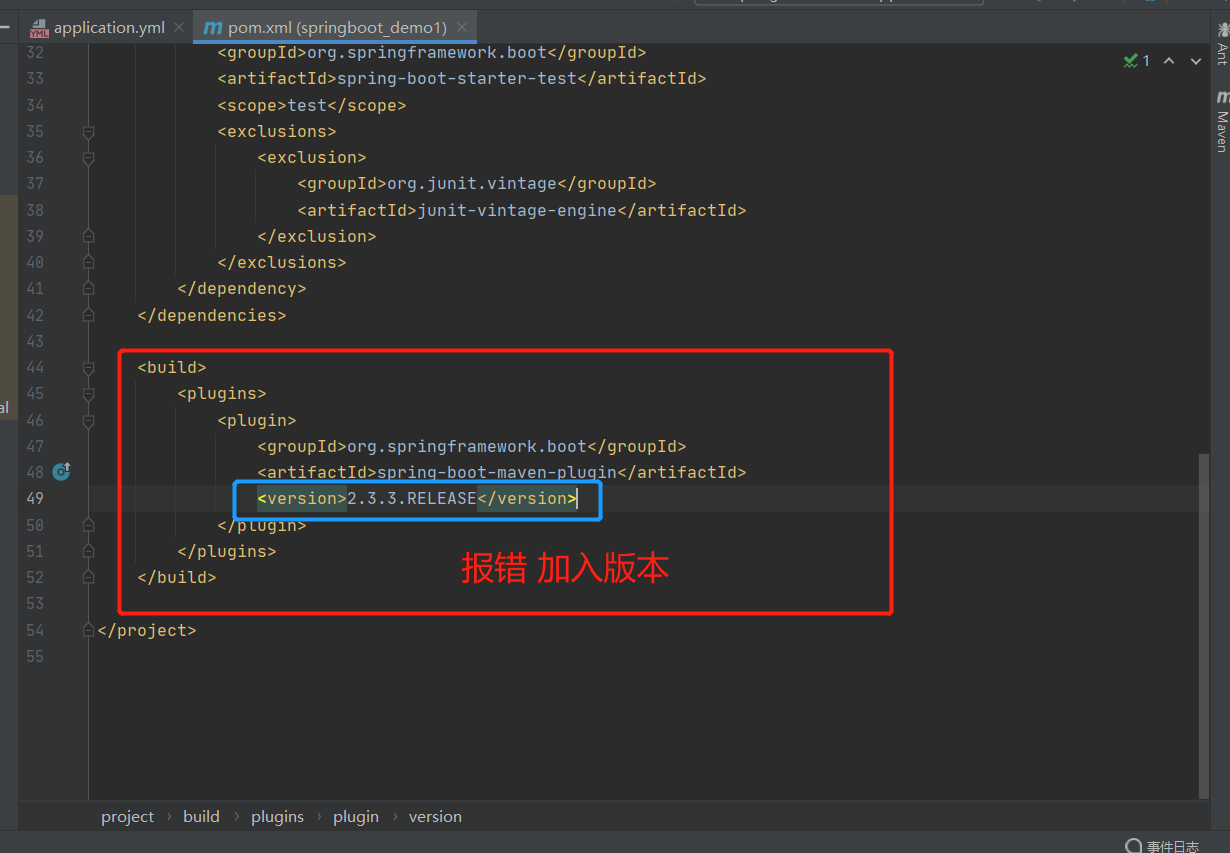Collapse fold marker at closing dependencies line 42

(x=88, y=315)
